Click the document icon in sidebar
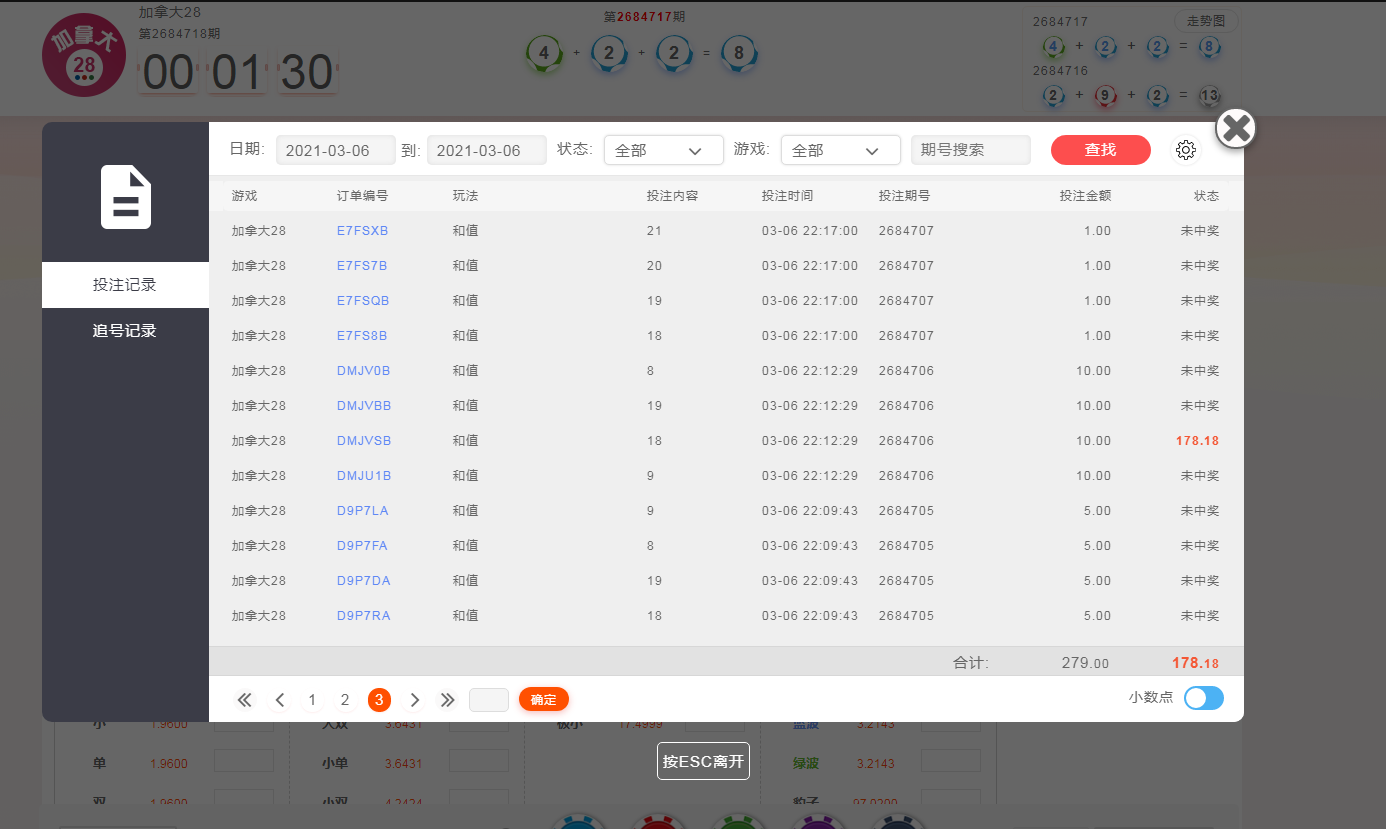The height and width of the screenshot is (829, 1386). click(126, 197)
